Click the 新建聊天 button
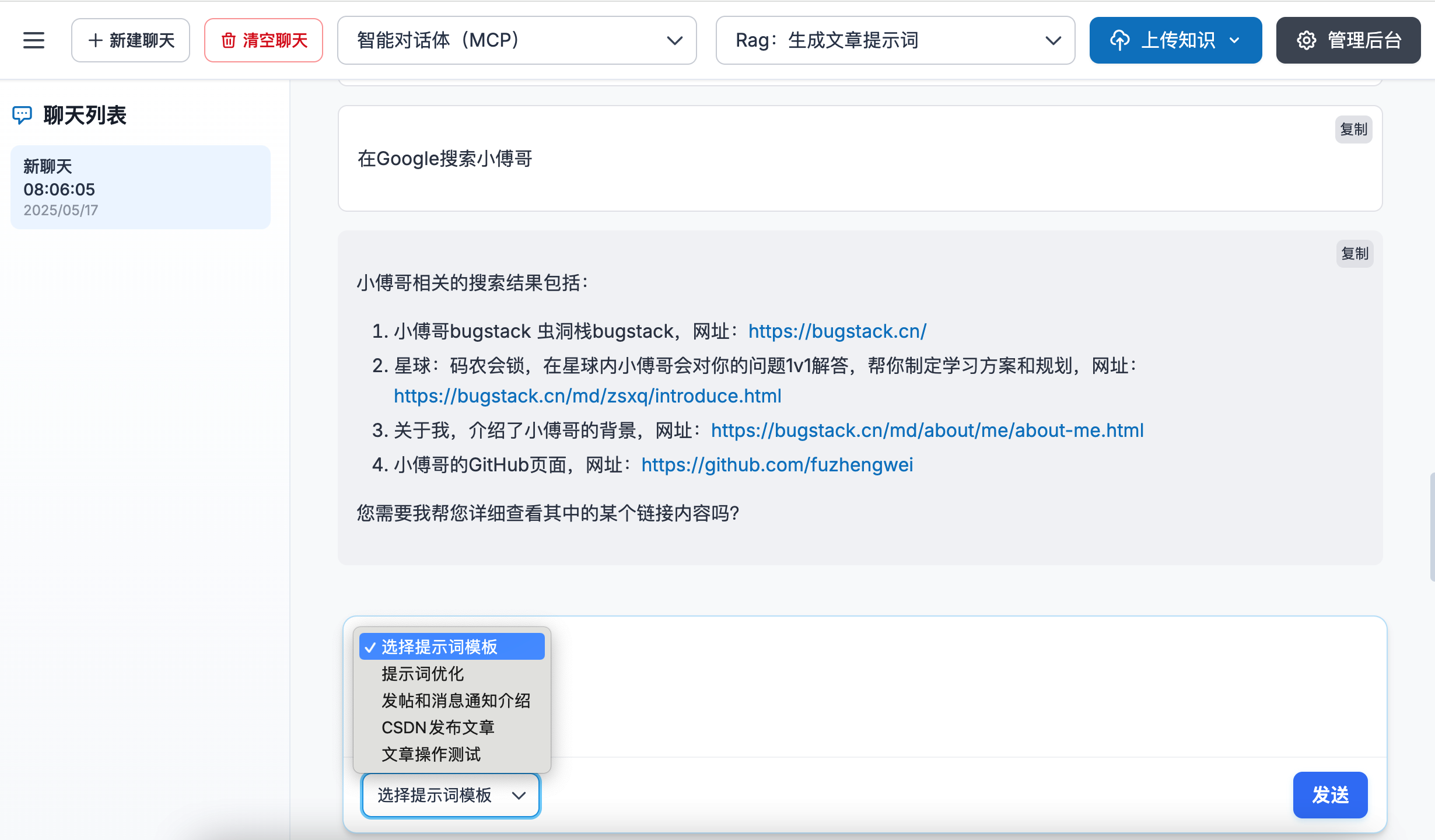 coord(131,40)
